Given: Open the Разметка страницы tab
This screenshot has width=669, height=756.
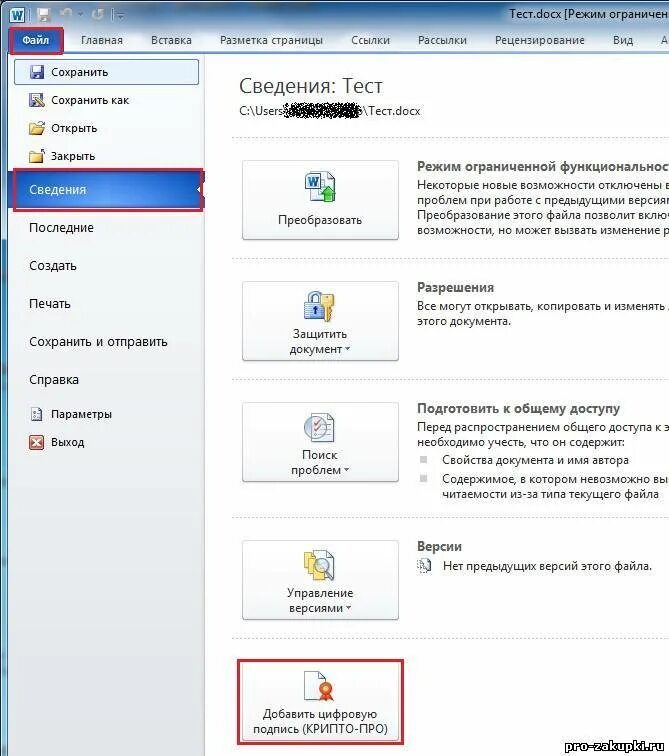Looking at the screenshot, I should [271, 40].
